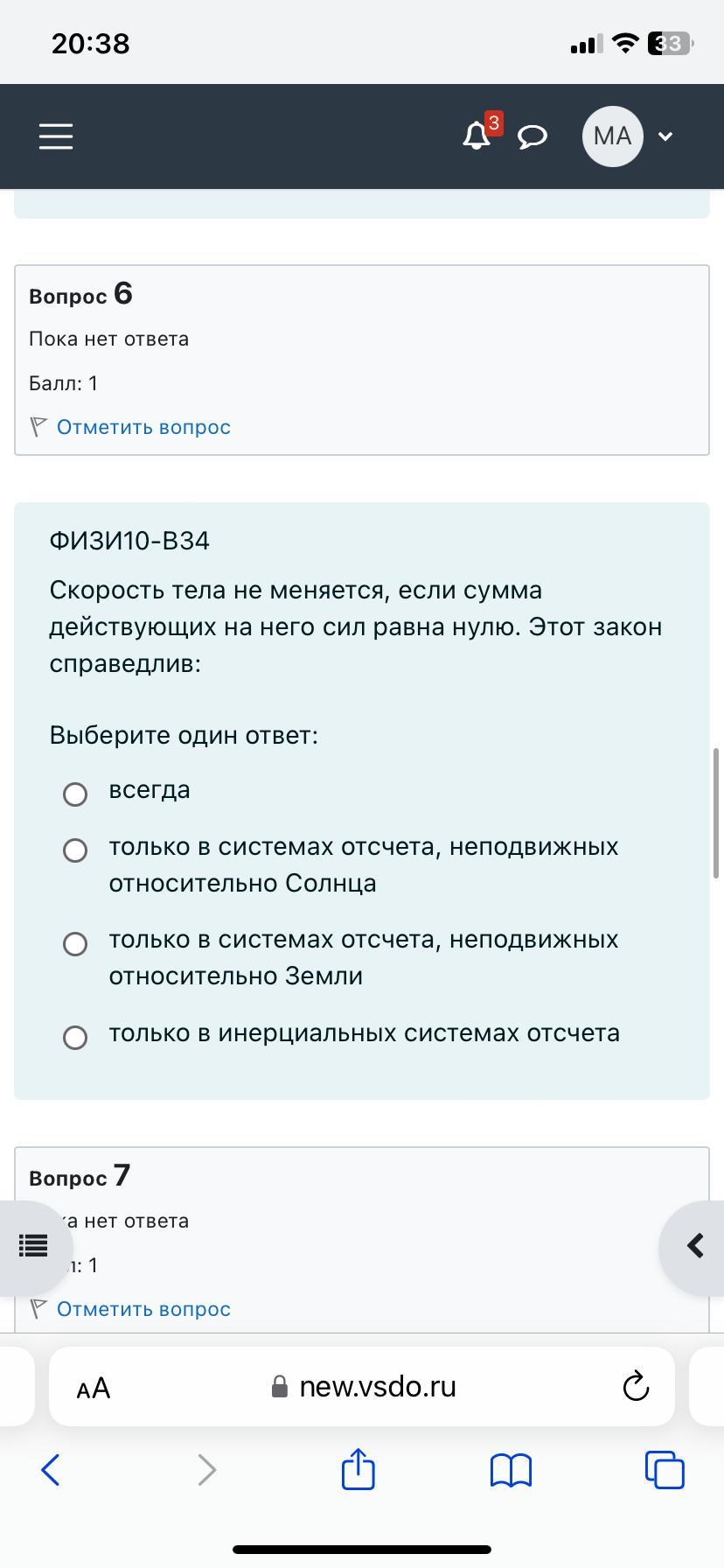Reload the page with the refresh icon
This screenshot has width=724, height=1568.
636,1387
